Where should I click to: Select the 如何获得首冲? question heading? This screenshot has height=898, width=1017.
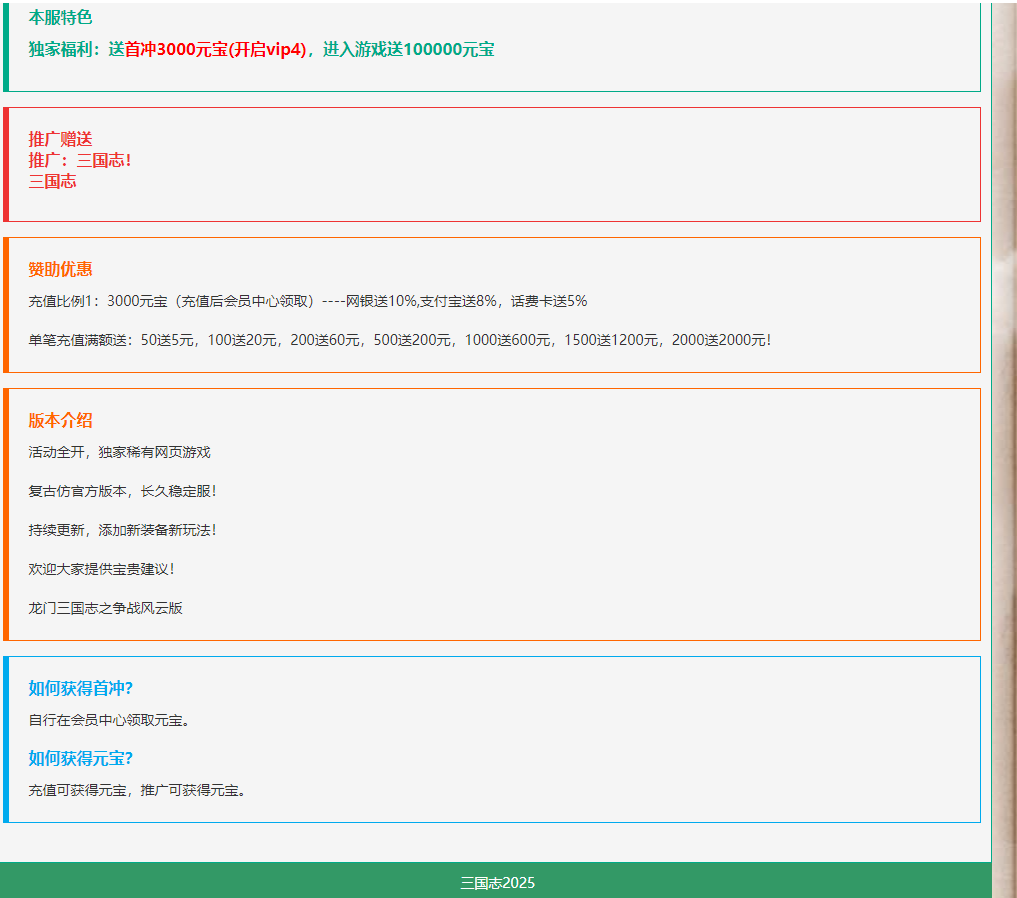point(81,688)
